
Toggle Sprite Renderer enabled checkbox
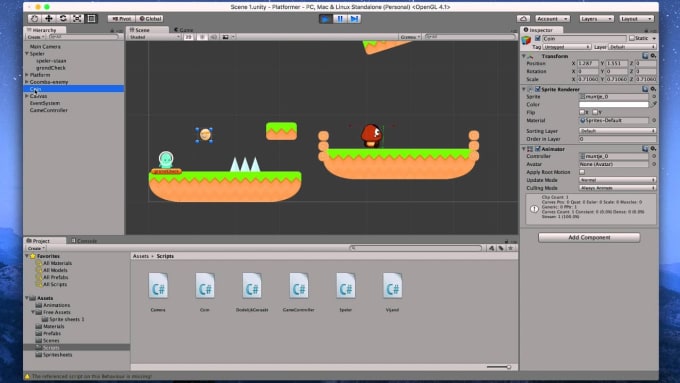coord(538,89)
